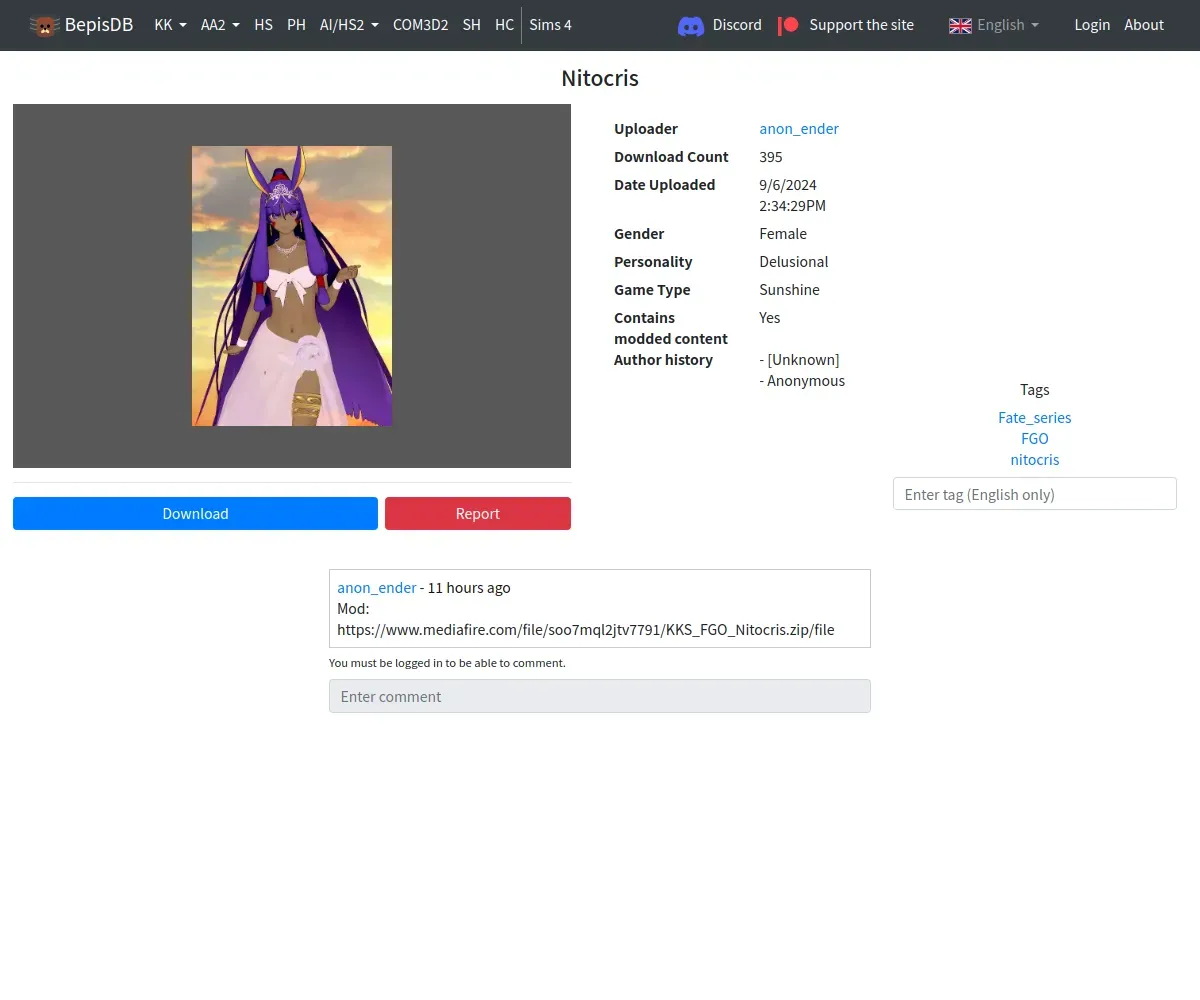Click the Discord logo icon

pos(691,25)
